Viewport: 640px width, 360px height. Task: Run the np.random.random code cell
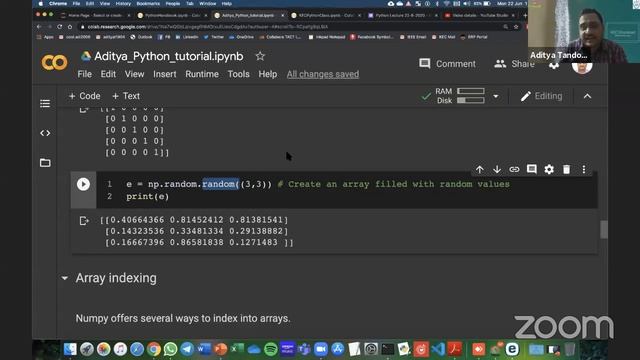click(x=83, y=184)
